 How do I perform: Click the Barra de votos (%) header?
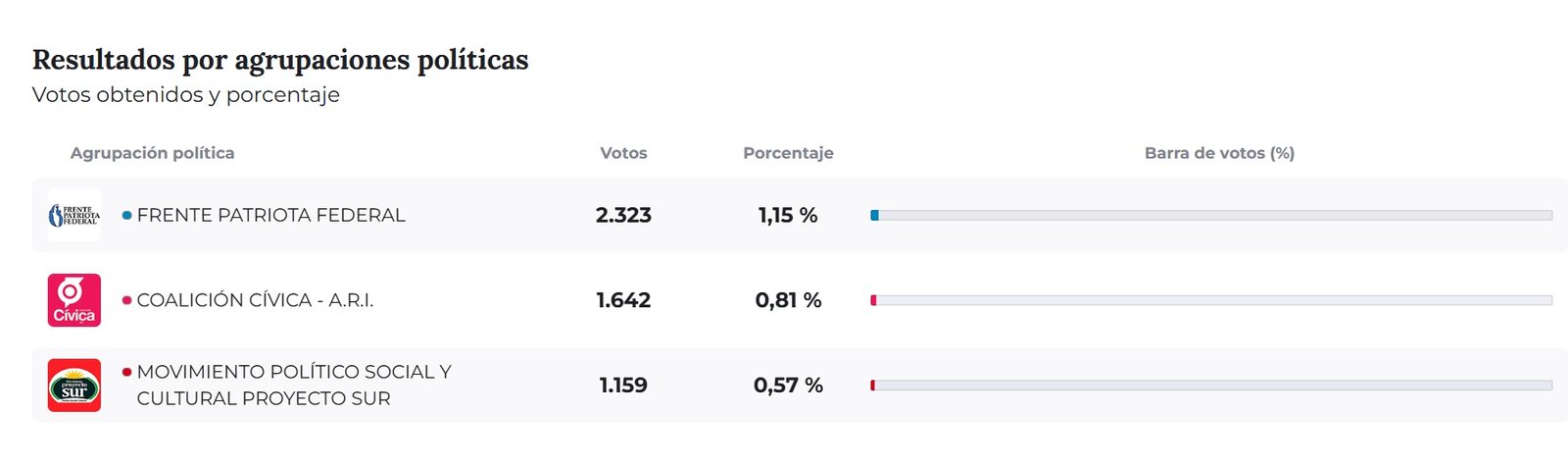1219,153
